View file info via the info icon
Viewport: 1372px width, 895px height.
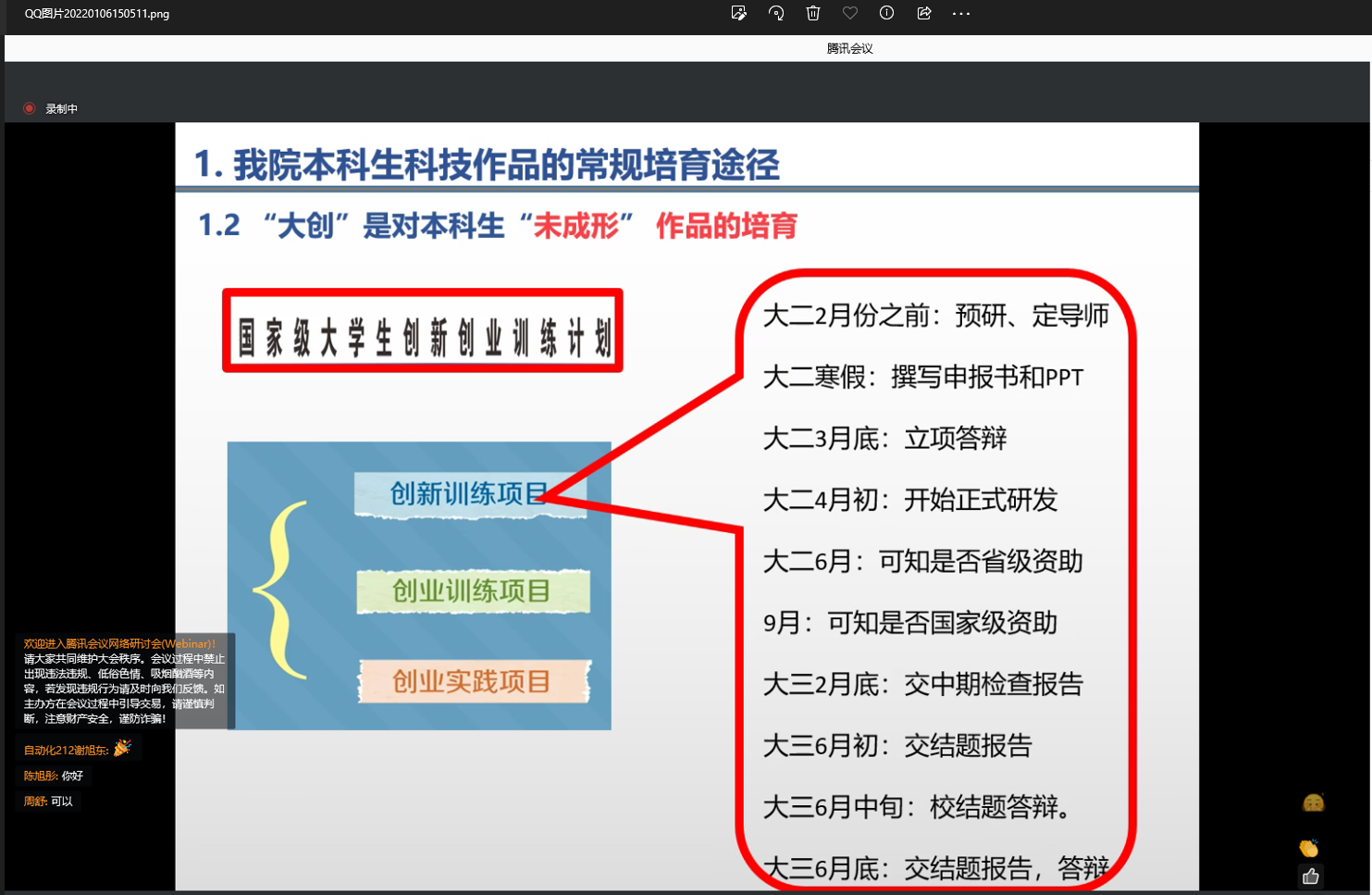pos(886,13)
